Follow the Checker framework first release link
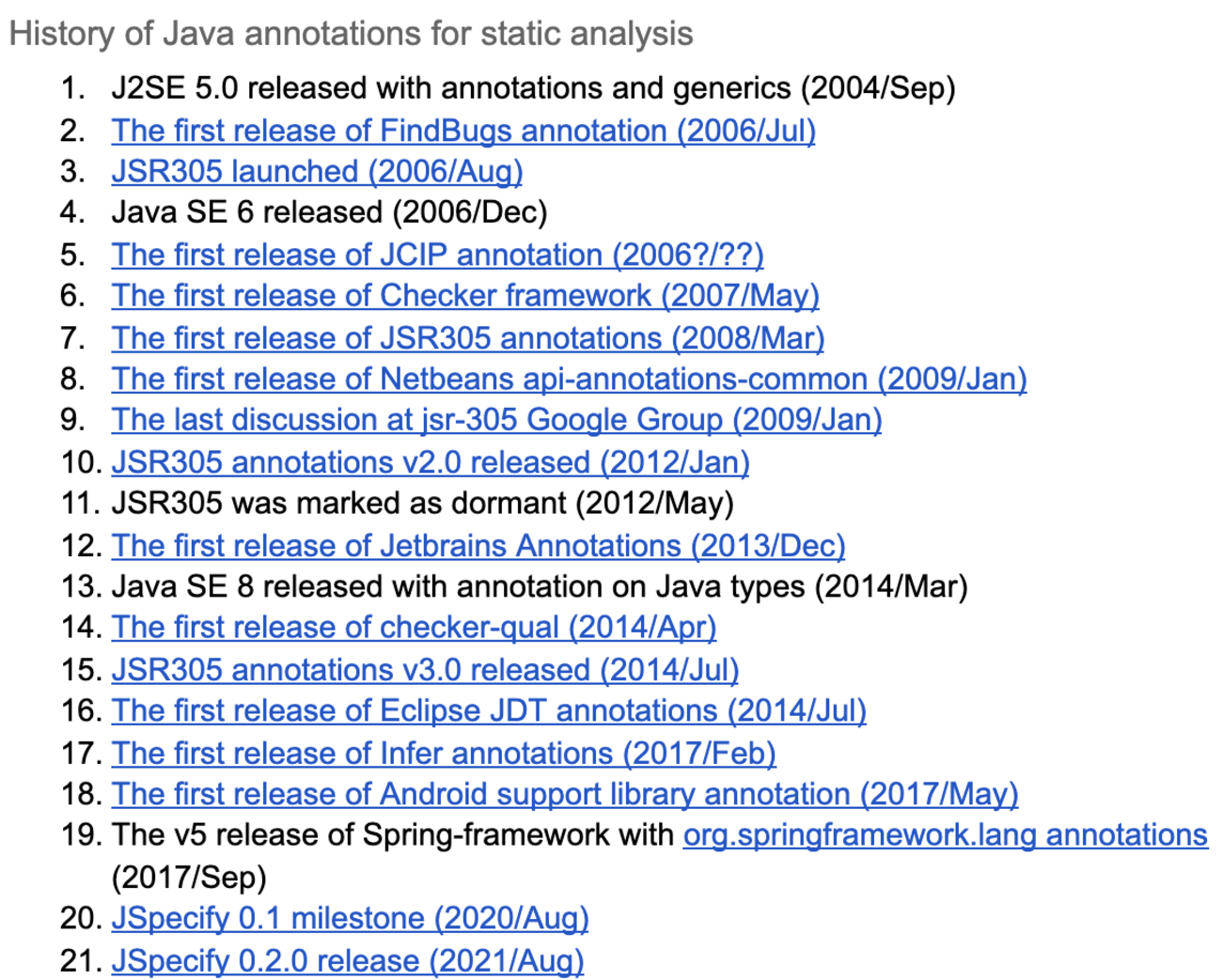The image size is (1222, 980). pos(465,296)
